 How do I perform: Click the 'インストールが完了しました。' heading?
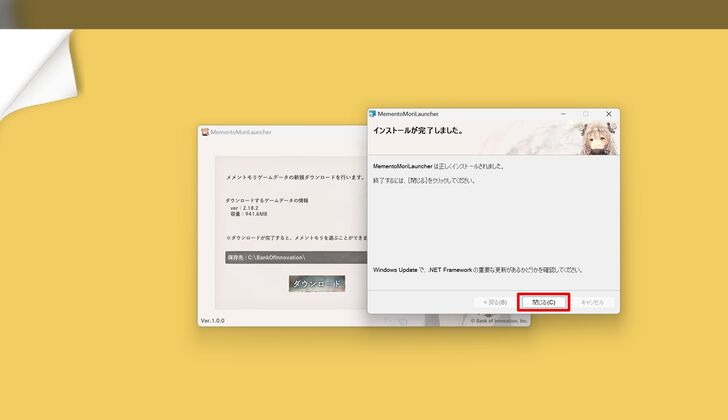(418, 131)
